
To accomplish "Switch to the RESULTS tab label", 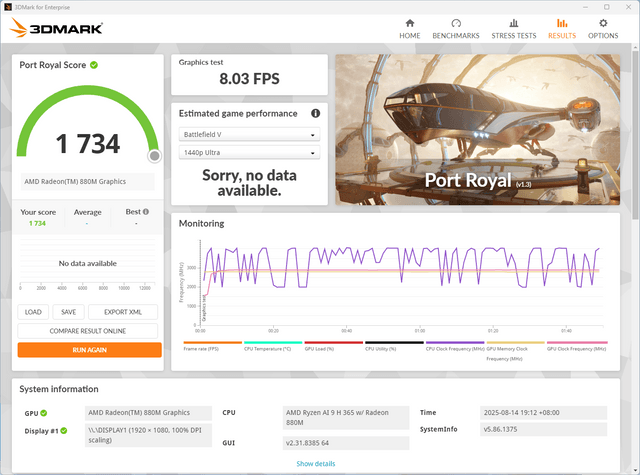I will [562, 36].
